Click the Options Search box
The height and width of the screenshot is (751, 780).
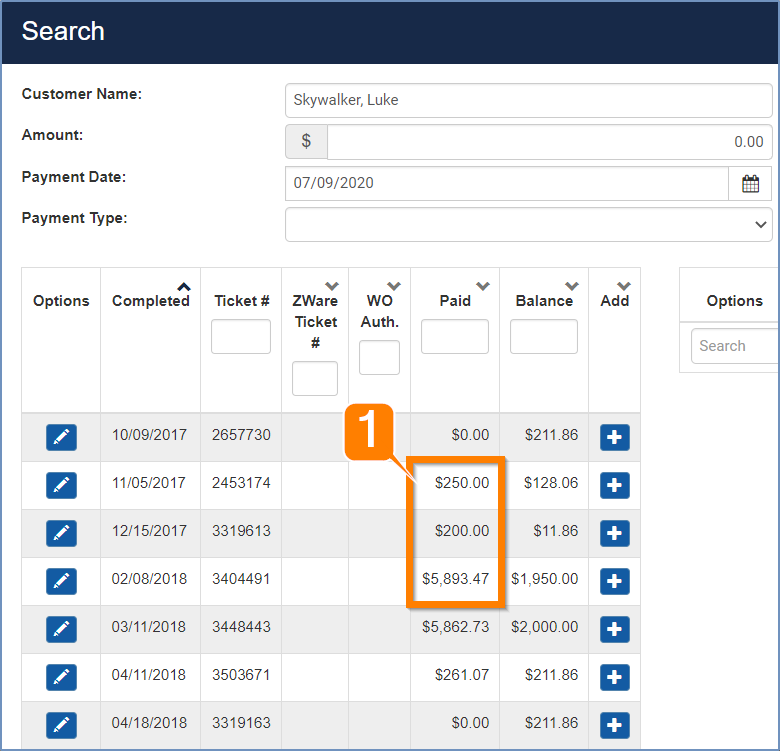[x=734, y=346]
